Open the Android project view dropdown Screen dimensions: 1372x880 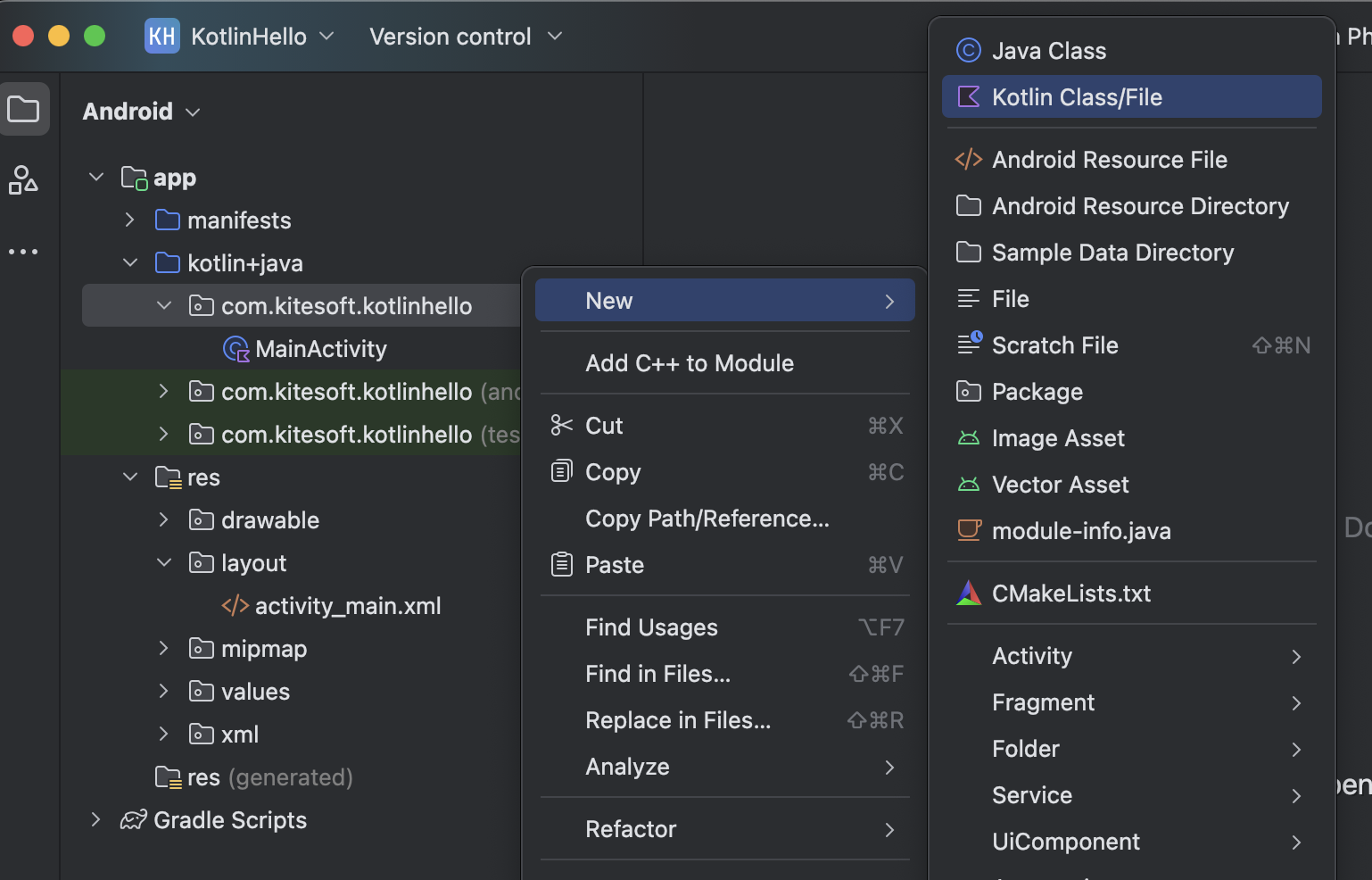[141, 112]
